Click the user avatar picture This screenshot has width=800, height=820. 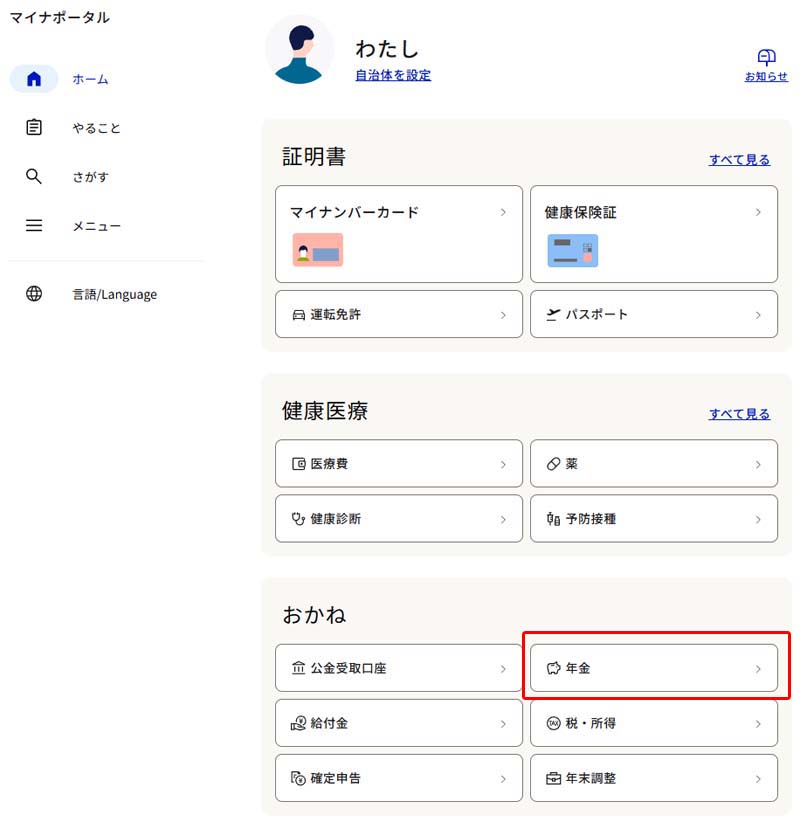point(300,49)
